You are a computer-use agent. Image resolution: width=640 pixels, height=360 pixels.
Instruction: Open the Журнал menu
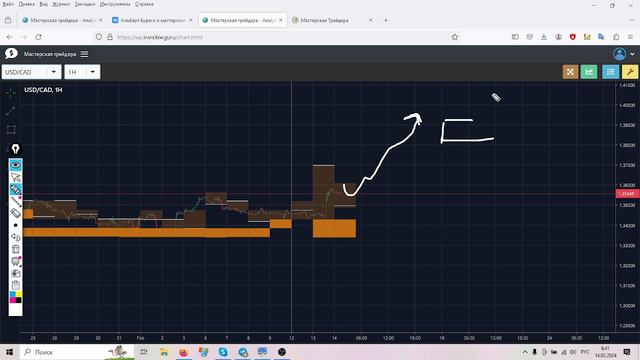(61, 4)
